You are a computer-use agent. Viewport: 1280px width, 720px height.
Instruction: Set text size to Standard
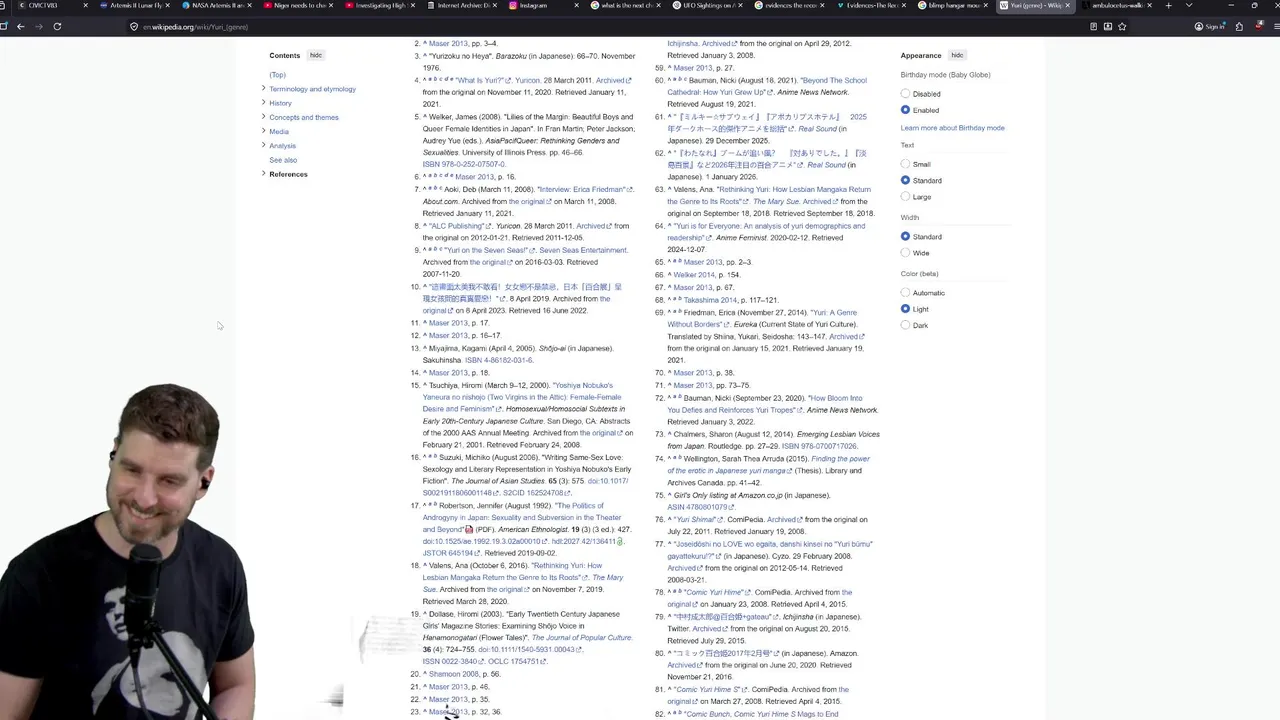[x=905, y=180]
